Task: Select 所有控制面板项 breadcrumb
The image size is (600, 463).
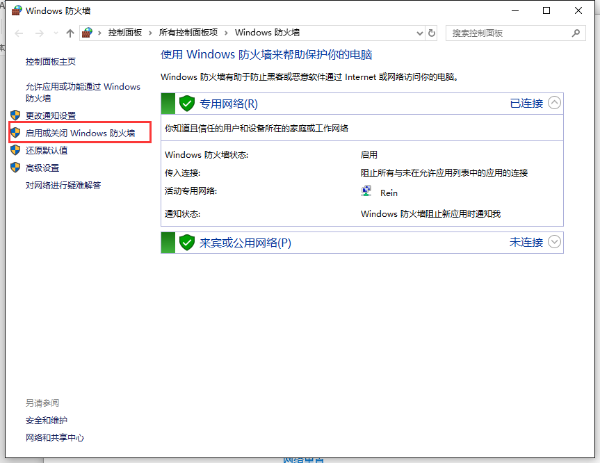Action: tap(188, 33)
